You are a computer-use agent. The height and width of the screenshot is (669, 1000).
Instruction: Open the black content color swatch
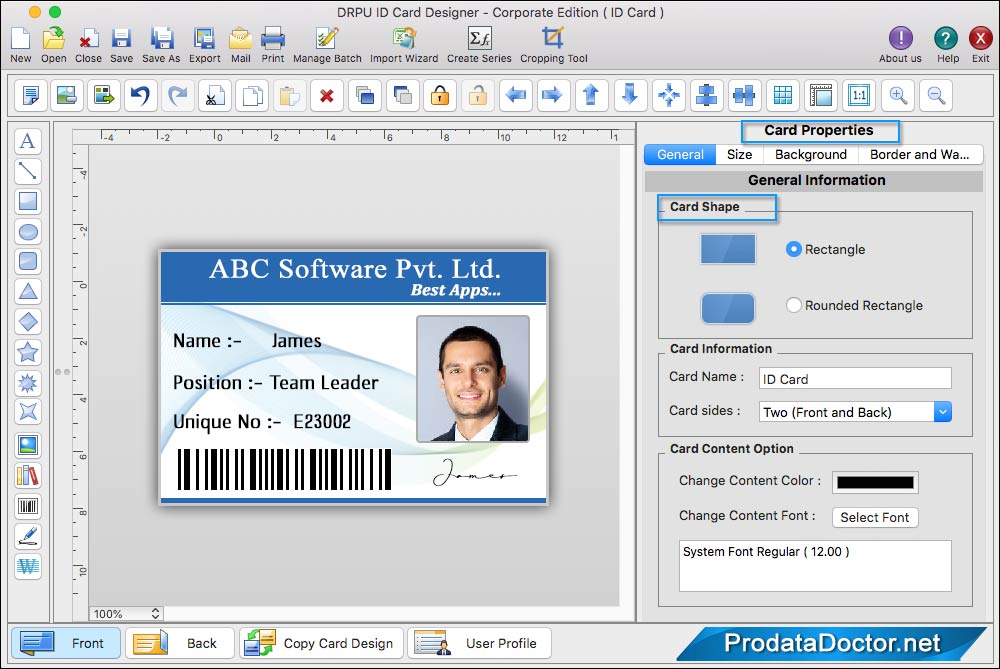874,483
